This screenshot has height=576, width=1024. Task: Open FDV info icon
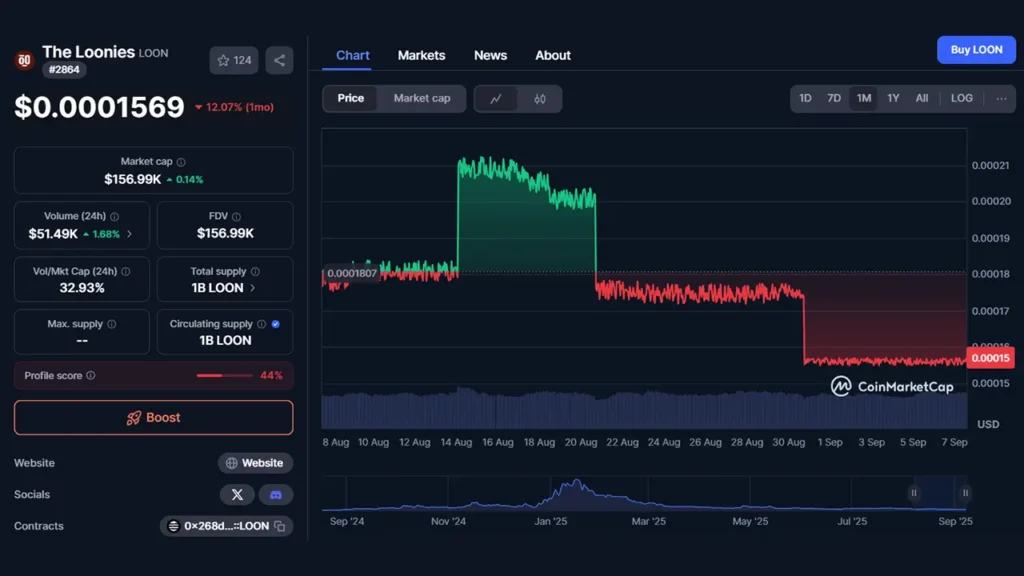pos(236,216)
